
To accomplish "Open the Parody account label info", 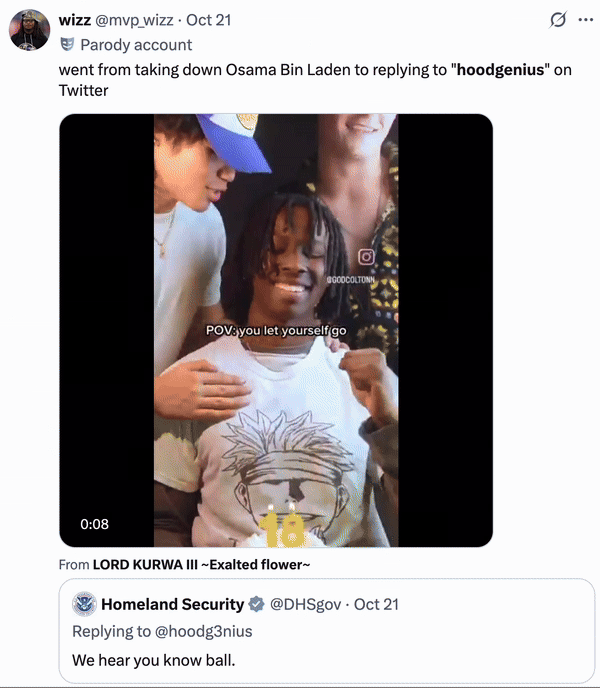I will [136, 45].
